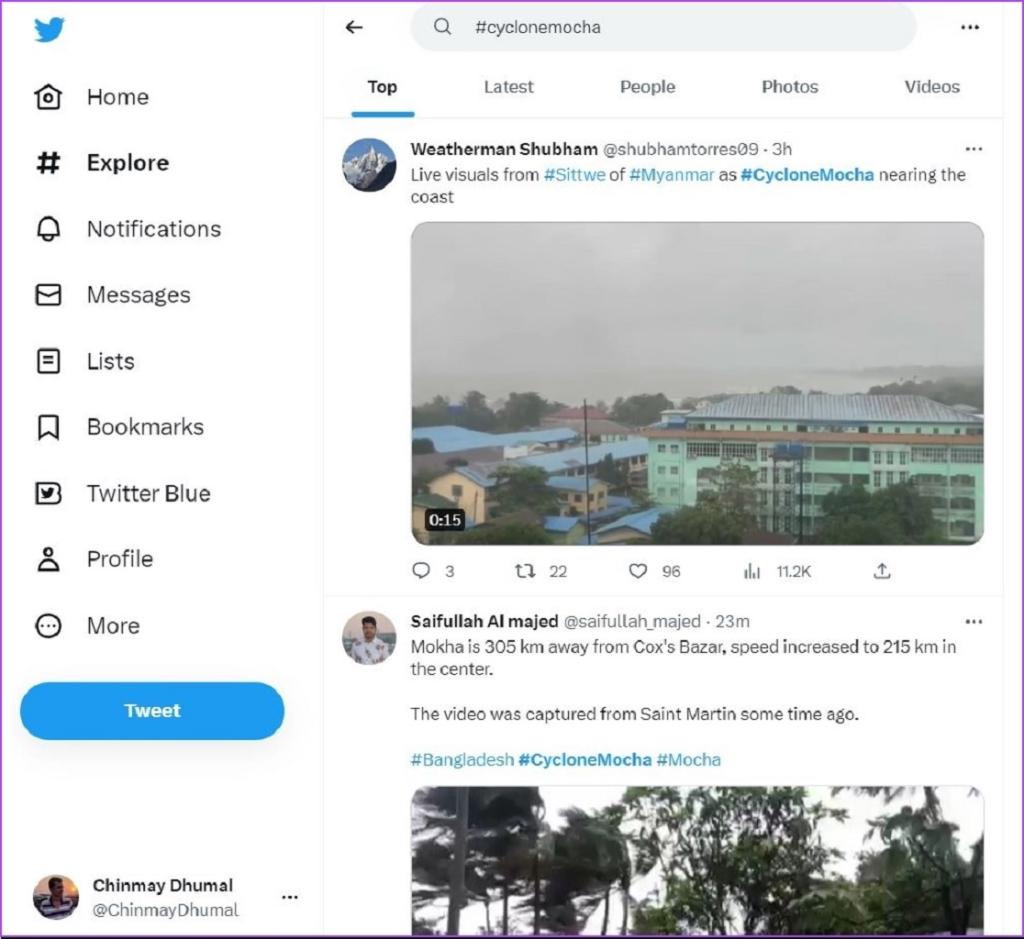Open the #Sittwe hashtag link
The height and width of the screenshot is (939, 1024).
(x=575, y=175)
